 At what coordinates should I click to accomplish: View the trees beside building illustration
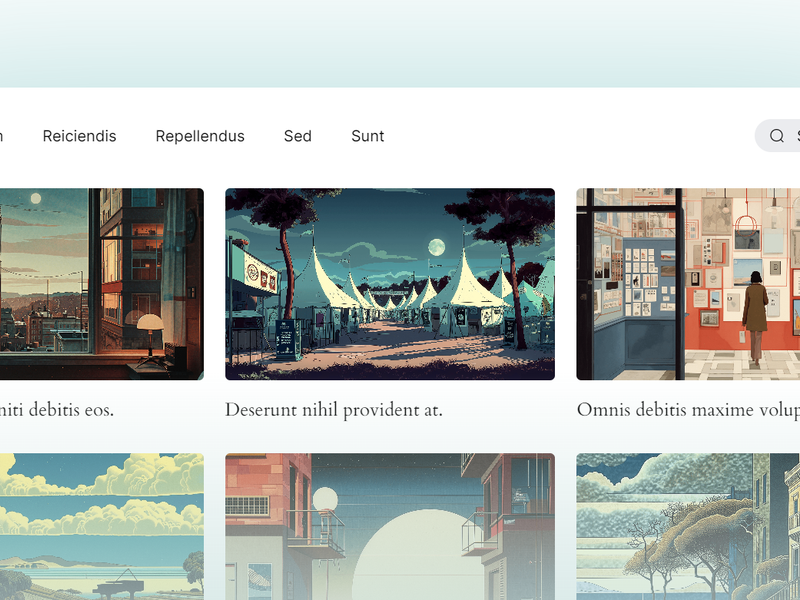click(688, 527)
